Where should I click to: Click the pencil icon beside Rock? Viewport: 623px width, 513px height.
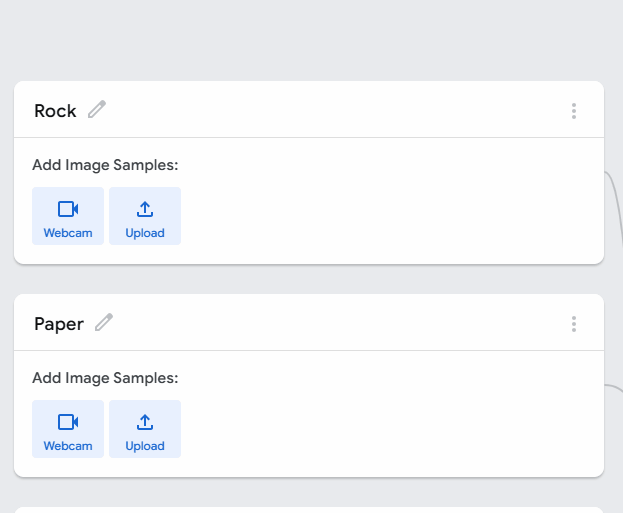(x=97, y=110)
